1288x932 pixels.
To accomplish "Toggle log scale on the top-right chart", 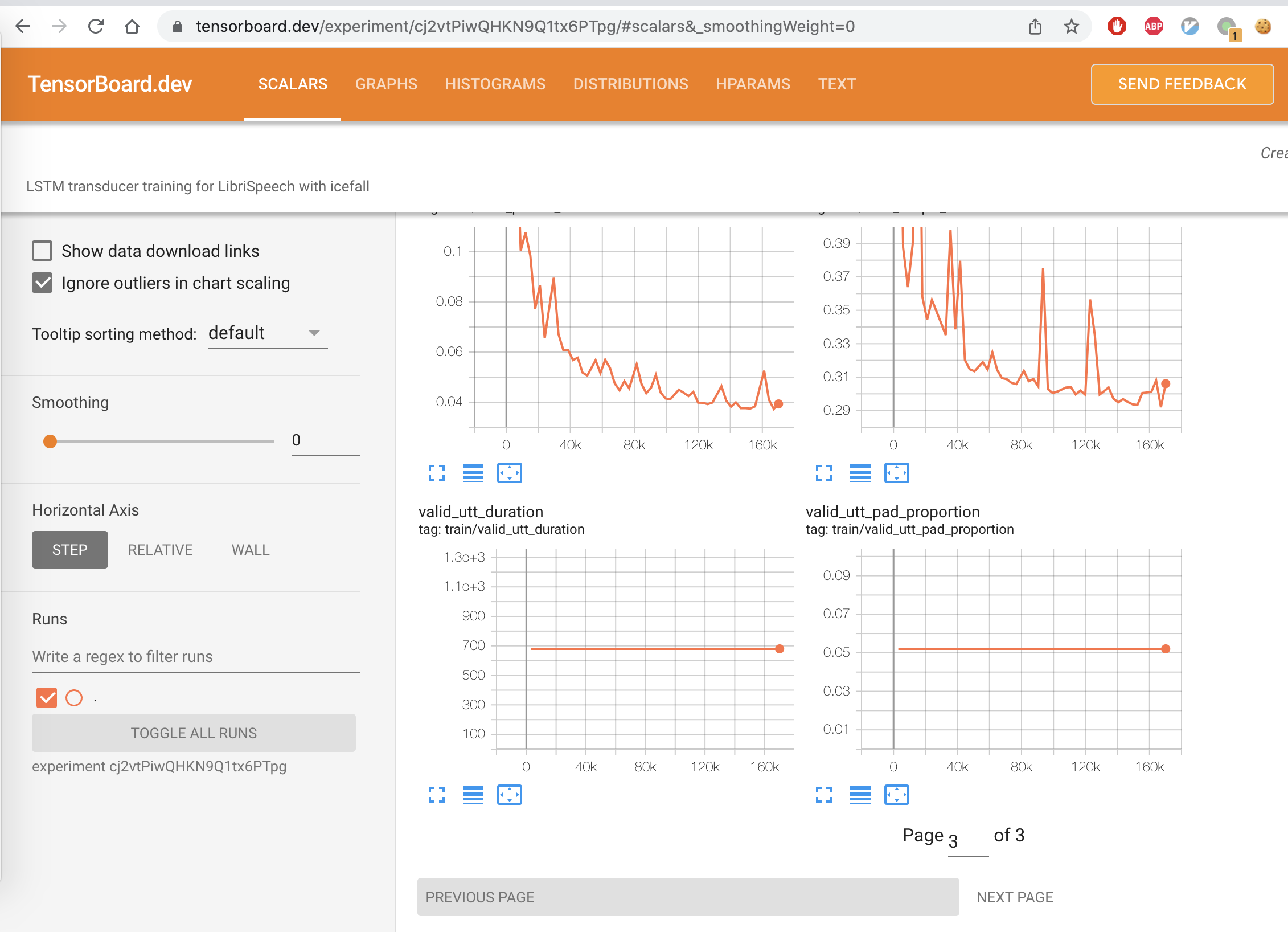I will [861, 473].
